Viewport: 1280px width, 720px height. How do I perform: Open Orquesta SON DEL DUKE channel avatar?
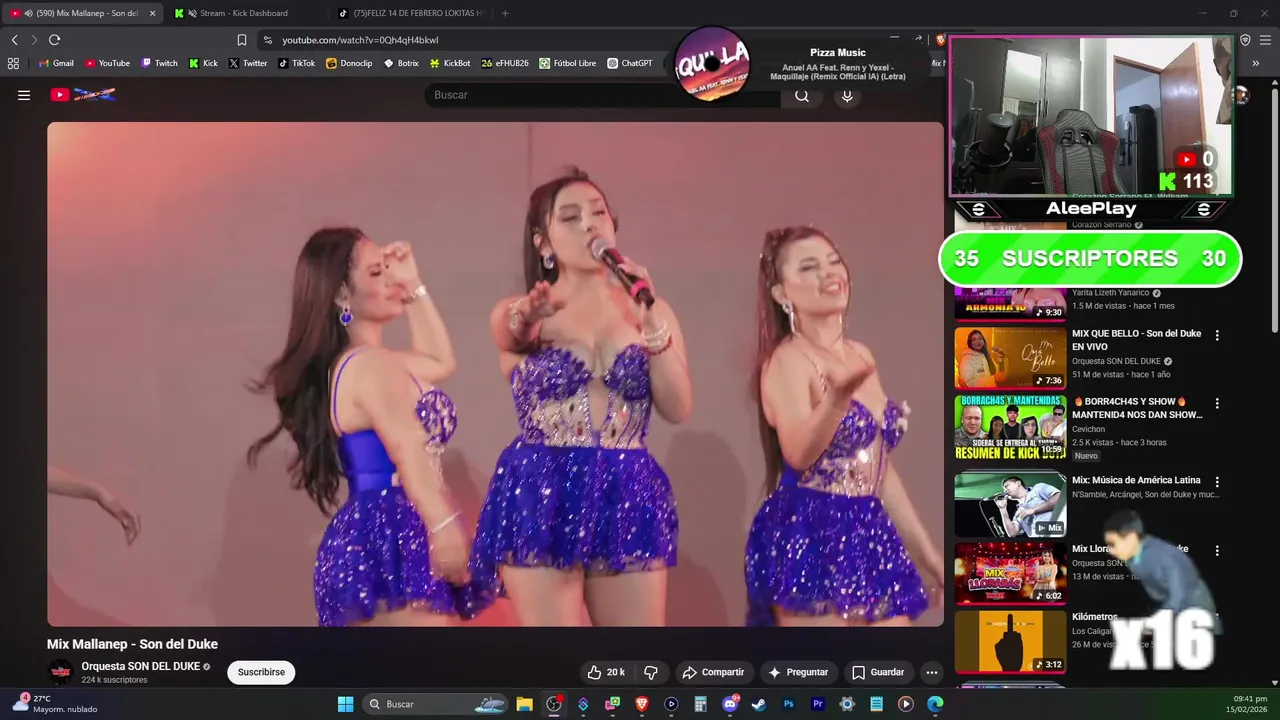click(61, 672)
